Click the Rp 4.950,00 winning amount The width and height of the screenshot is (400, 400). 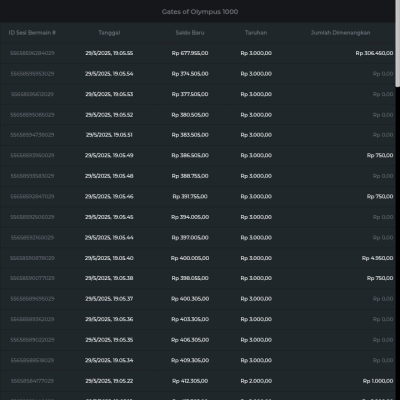click(x=377, y=258)
